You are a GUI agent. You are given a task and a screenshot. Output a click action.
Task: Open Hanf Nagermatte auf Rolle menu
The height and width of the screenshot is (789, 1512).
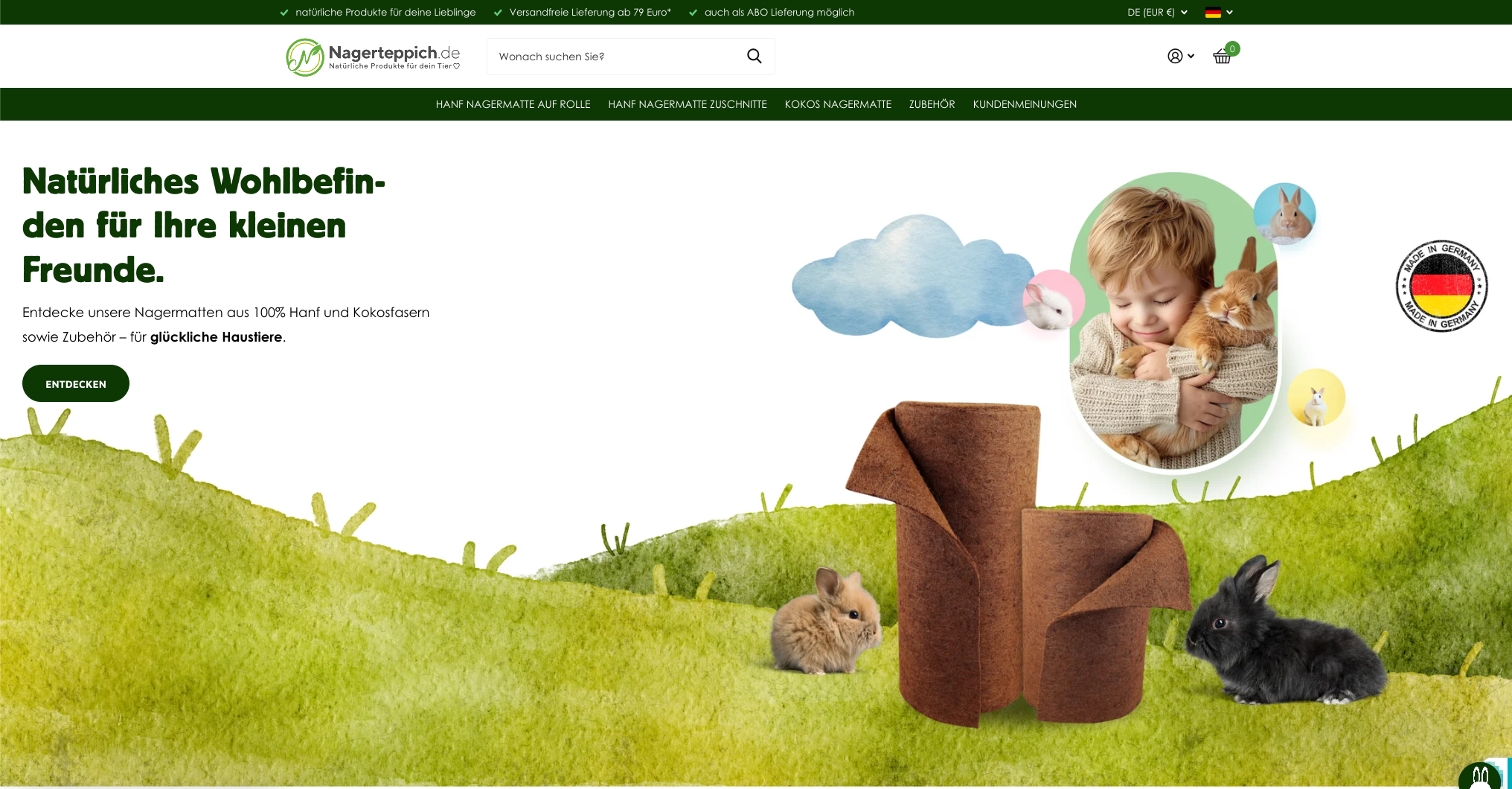click(x=513, y=104)
